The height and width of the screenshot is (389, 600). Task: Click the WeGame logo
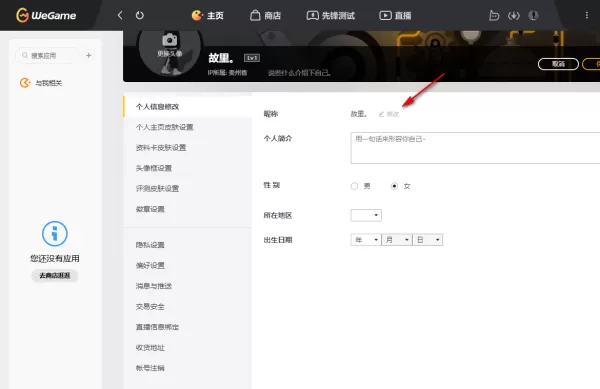click(x=46, y=15)
